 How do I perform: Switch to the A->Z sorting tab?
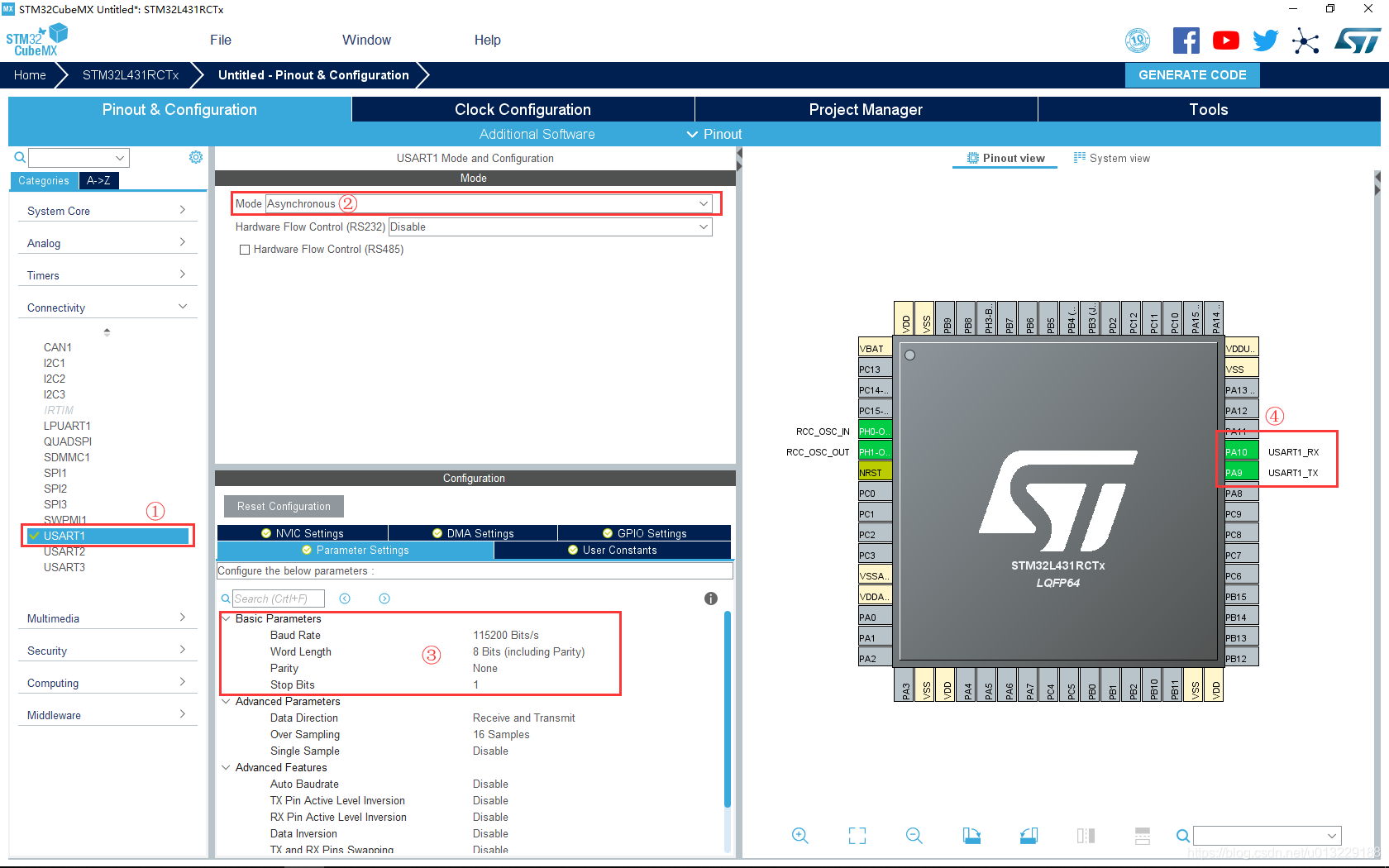[98, 180]
